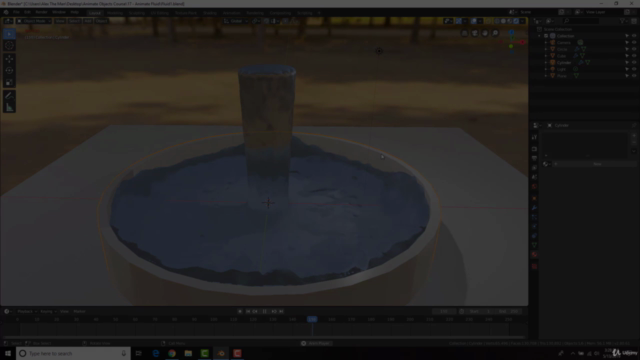Open the Object Data green triangle tab
This screenshot has height=360, width=640.
point(534,245)
